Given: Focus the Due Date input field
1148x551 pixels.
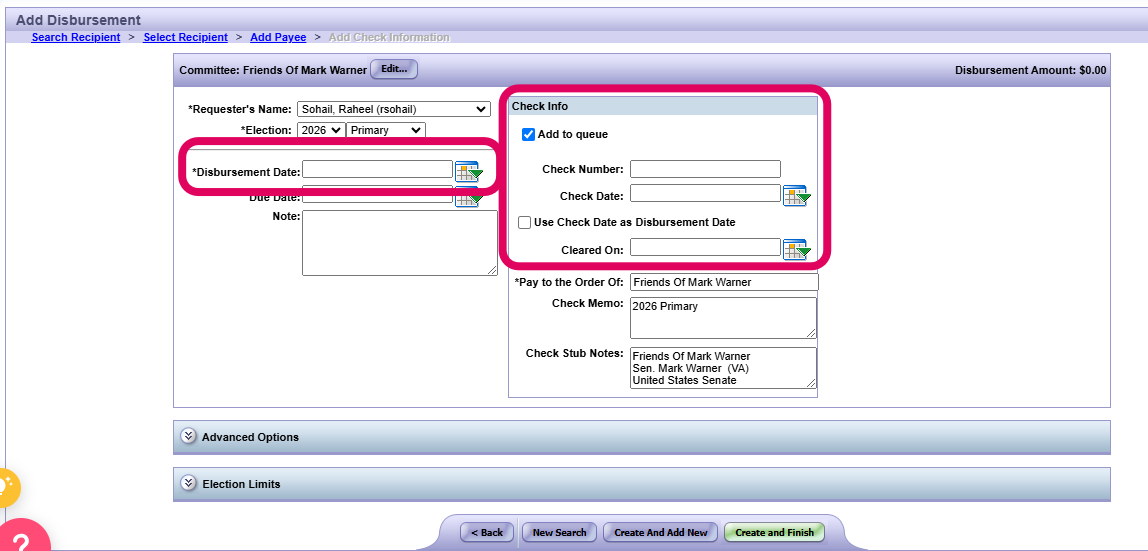Looking at the screenshot, I should click(378, 195).
